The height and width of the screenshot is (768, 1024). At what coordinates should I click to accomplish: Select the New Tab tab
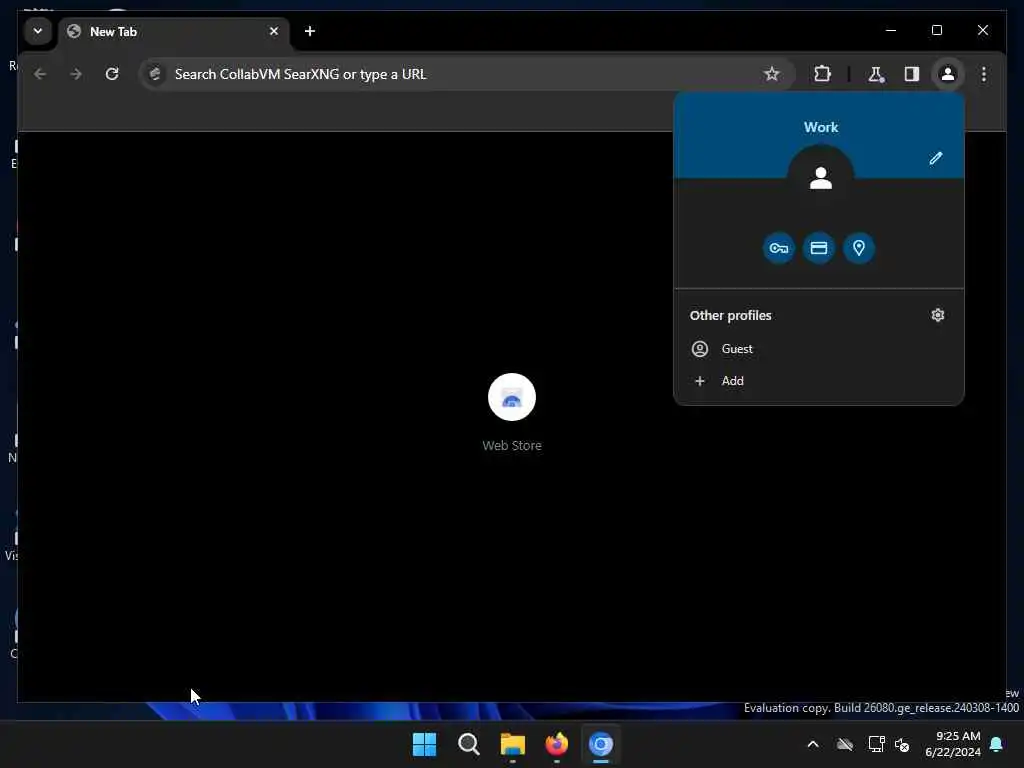pos(174,31)
